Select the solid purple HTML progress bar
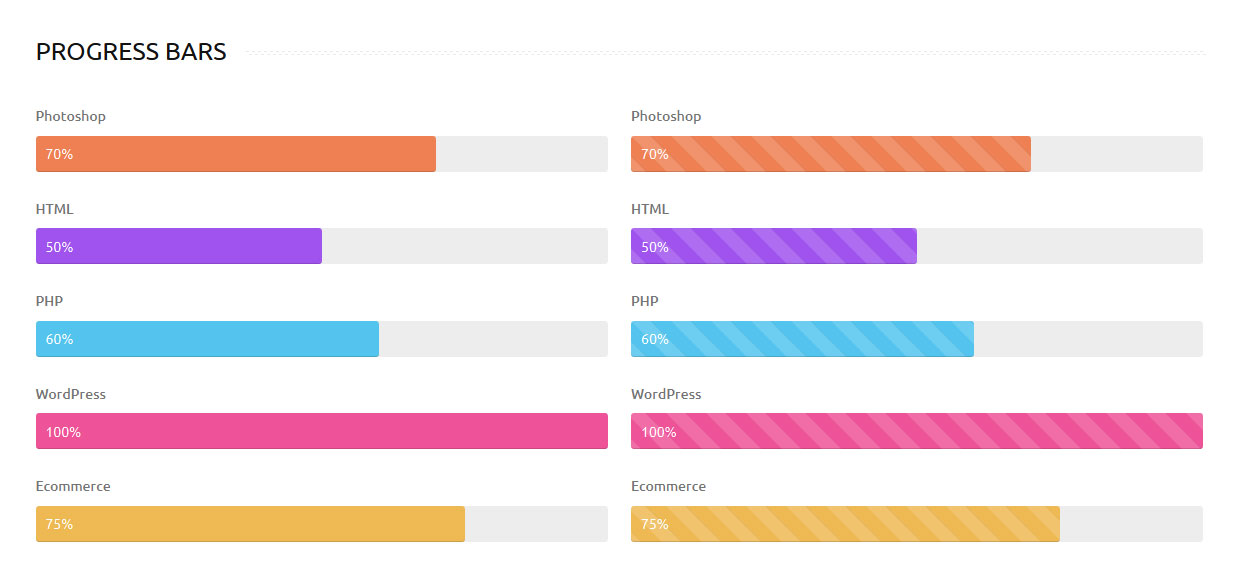 pos(178,246)
